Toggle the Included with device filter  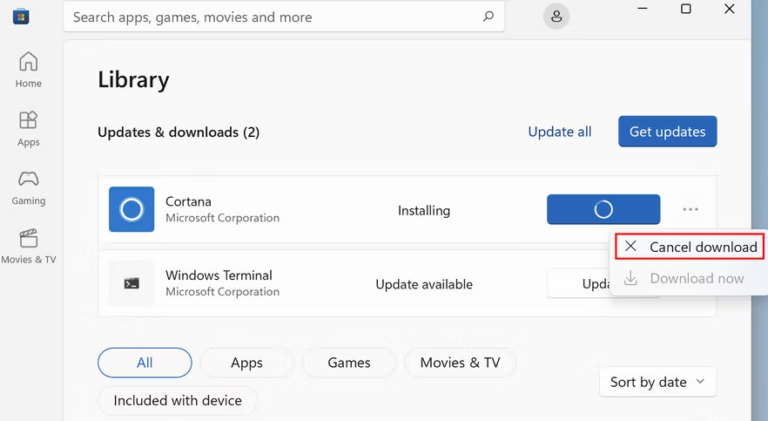click(x=177, y=400)
